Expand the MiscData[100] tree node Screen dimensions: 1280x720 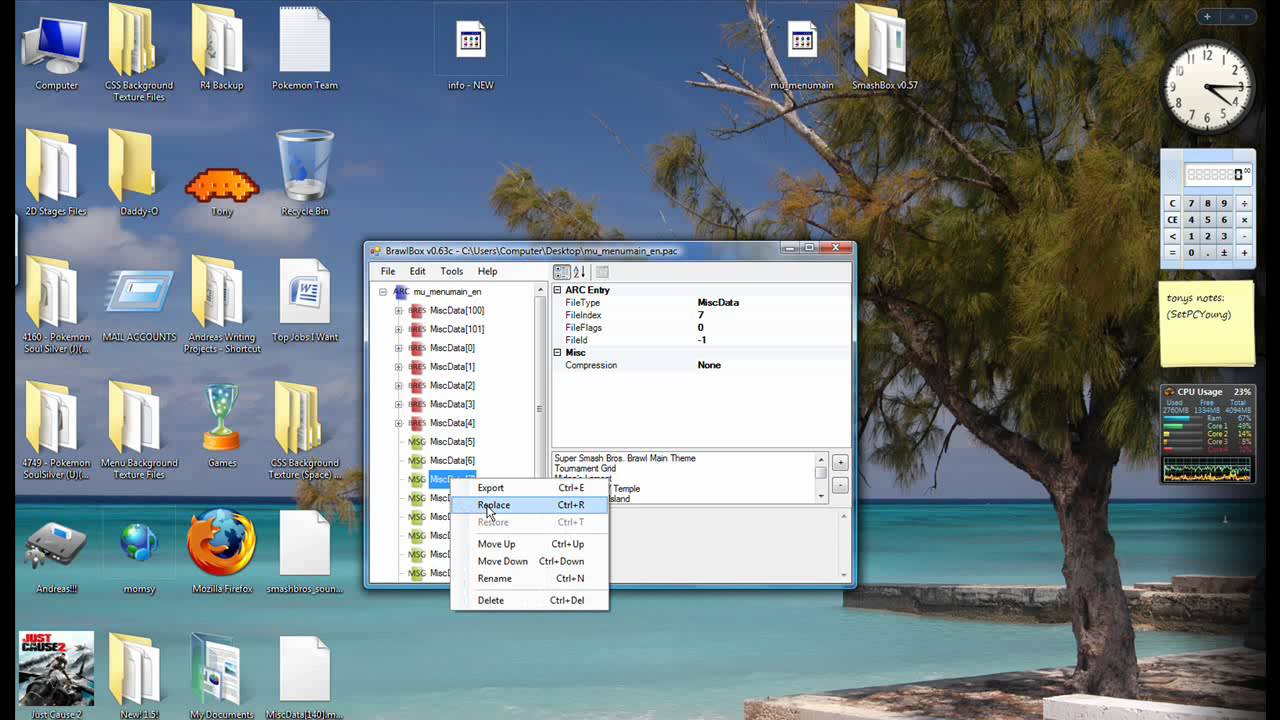pos(398,311)
